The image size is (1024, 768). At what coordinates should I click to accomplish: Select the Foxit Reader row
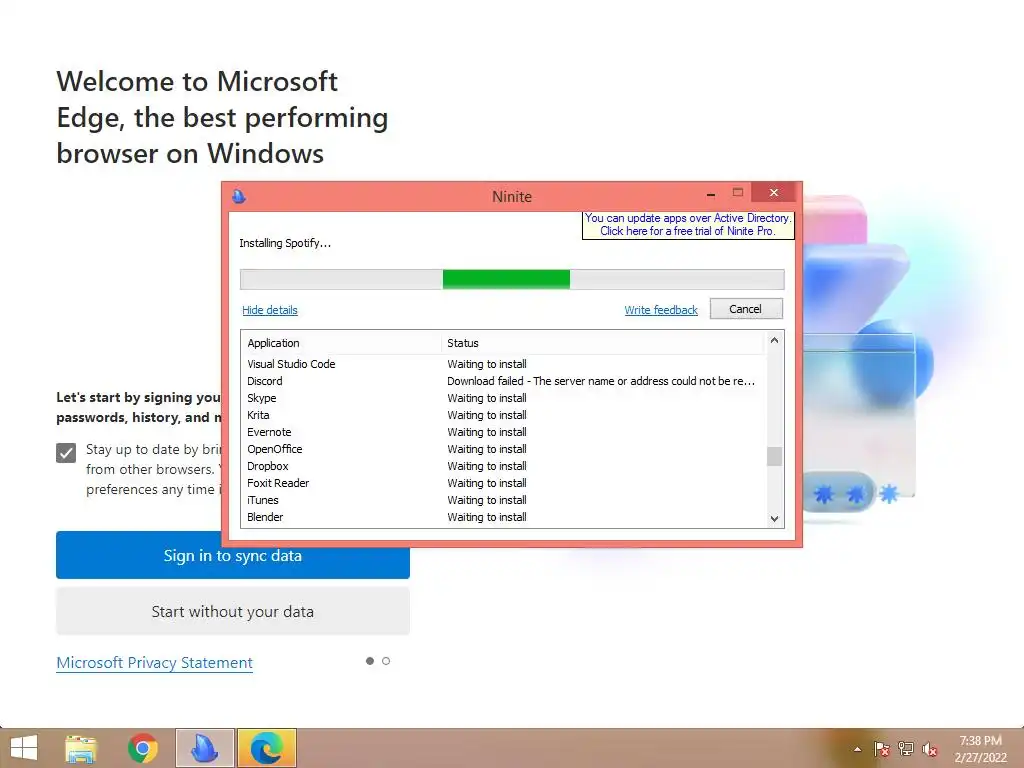pos(503,483)
